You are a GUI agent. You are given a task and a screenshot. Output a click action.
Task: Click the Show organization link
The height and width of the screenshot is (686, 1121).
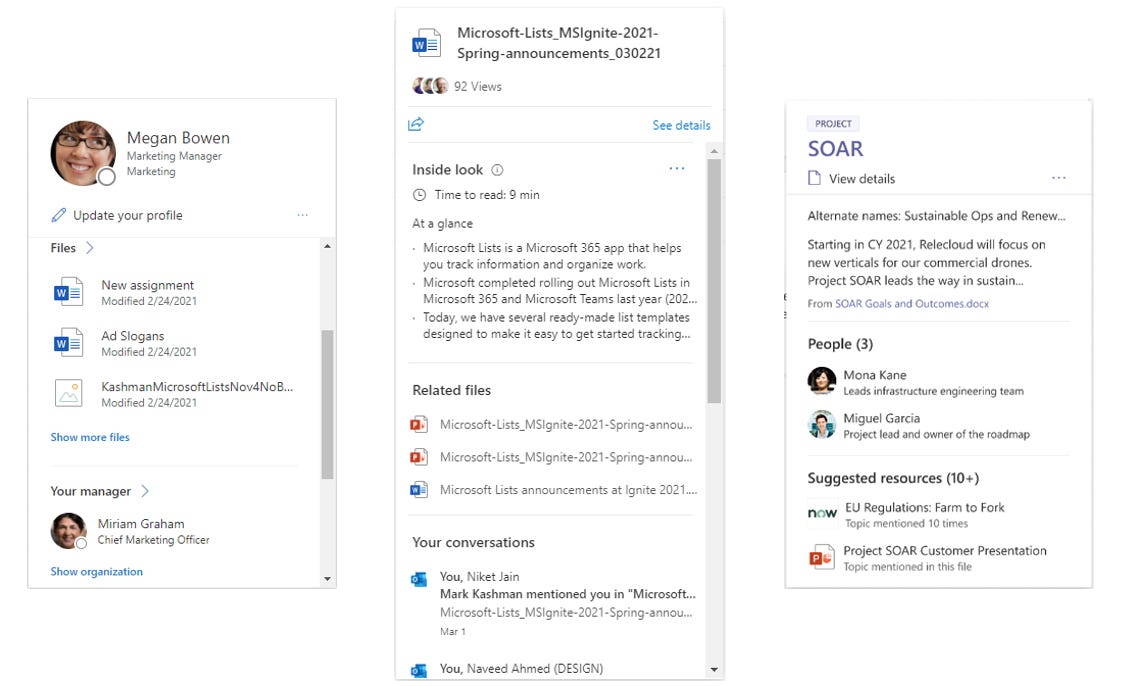97,572
